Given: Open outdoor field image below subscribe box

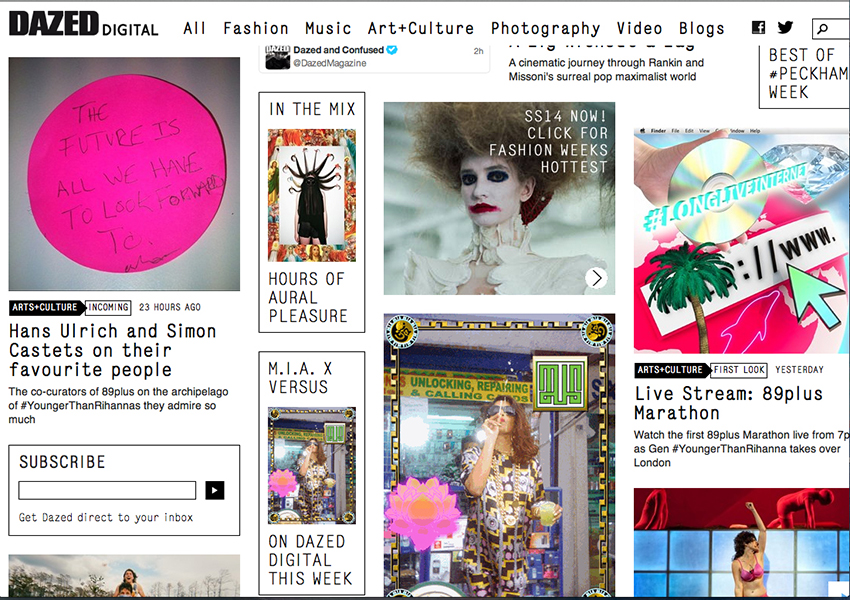Looking at the screenshot, I should 124,576.
